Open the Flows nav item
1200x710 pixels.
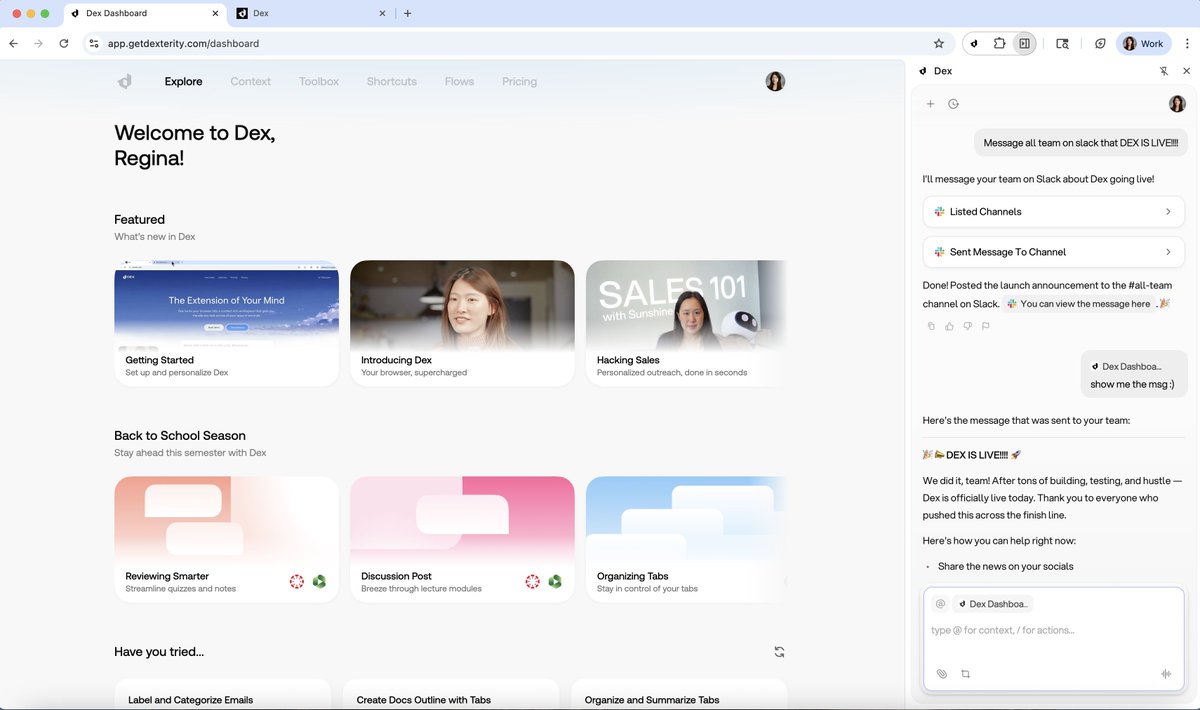tap(459, 82)
